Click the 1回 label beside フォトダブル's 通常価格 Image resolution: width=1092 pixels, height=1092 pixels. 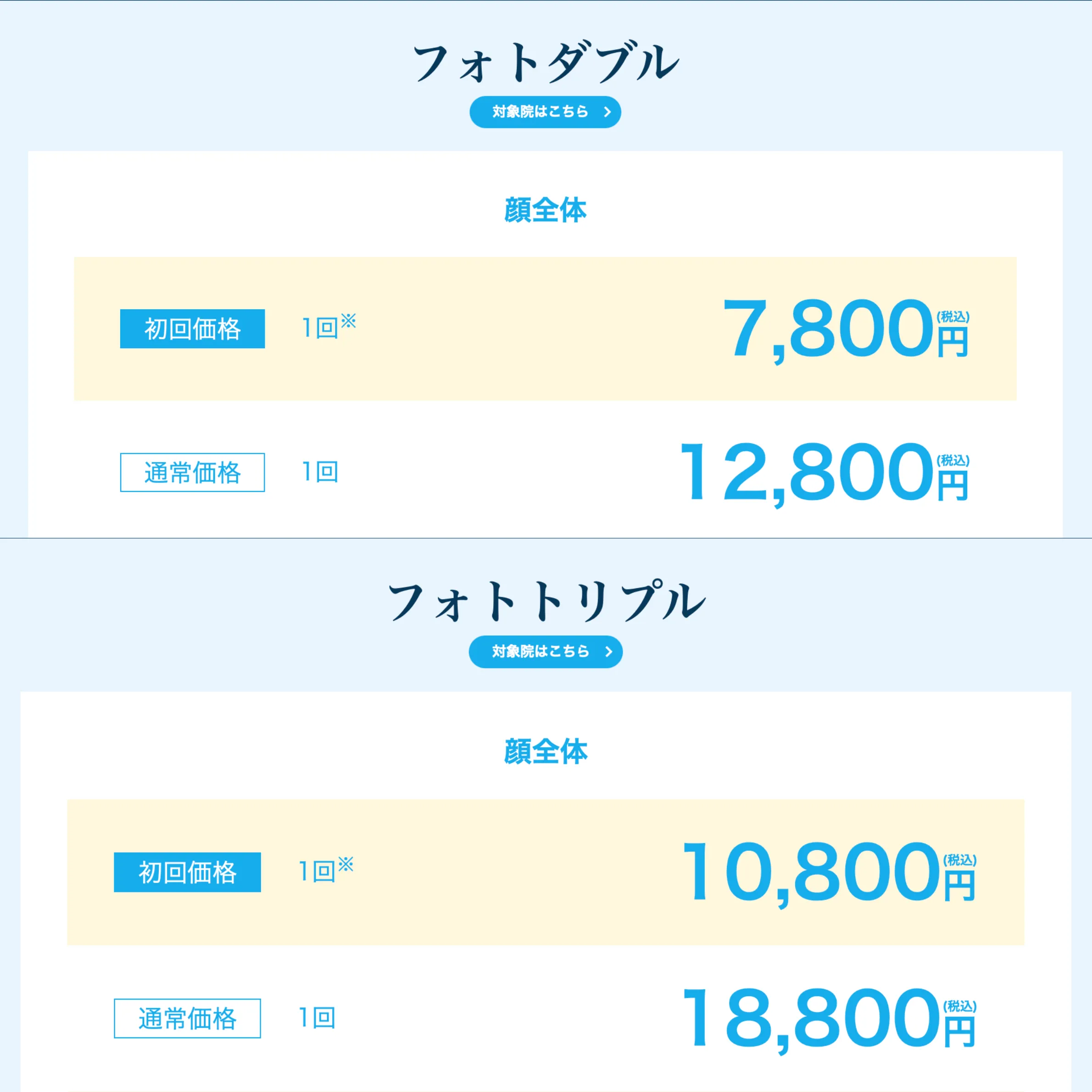pyautogui.click(x=320, y=472)
